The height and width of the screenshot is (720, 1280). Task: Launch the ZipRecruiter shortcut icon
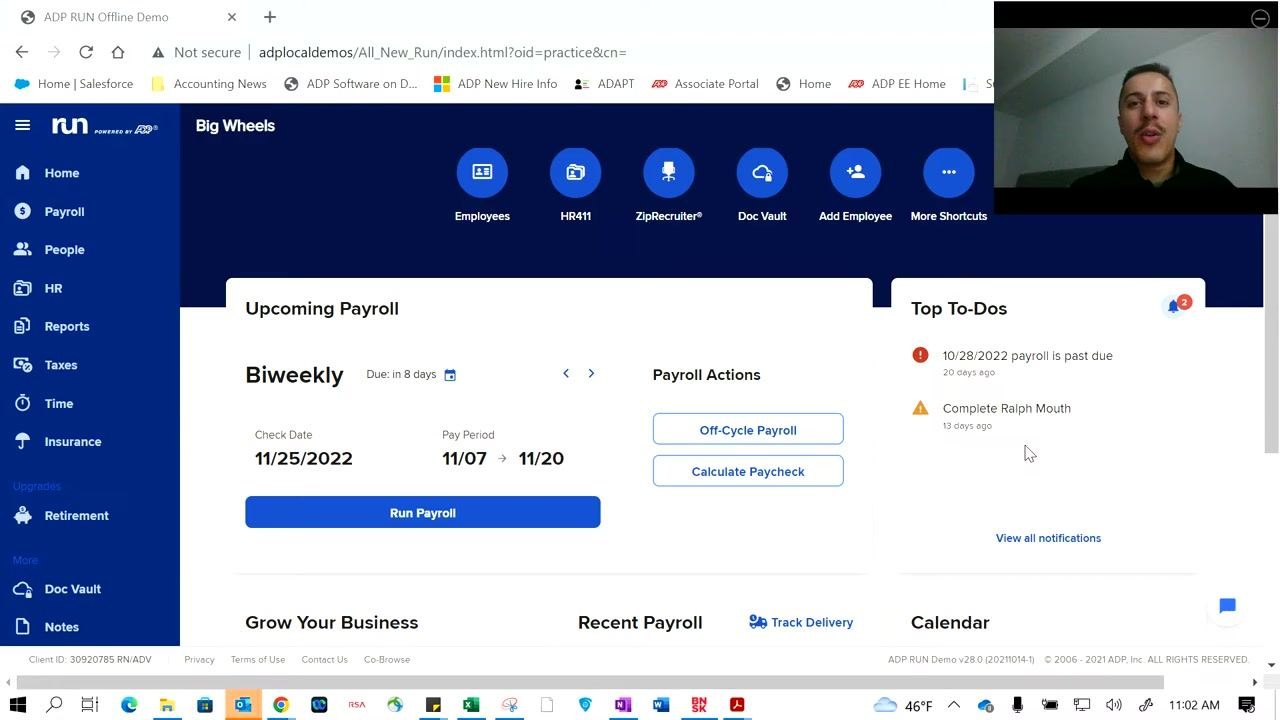[669, 172]
